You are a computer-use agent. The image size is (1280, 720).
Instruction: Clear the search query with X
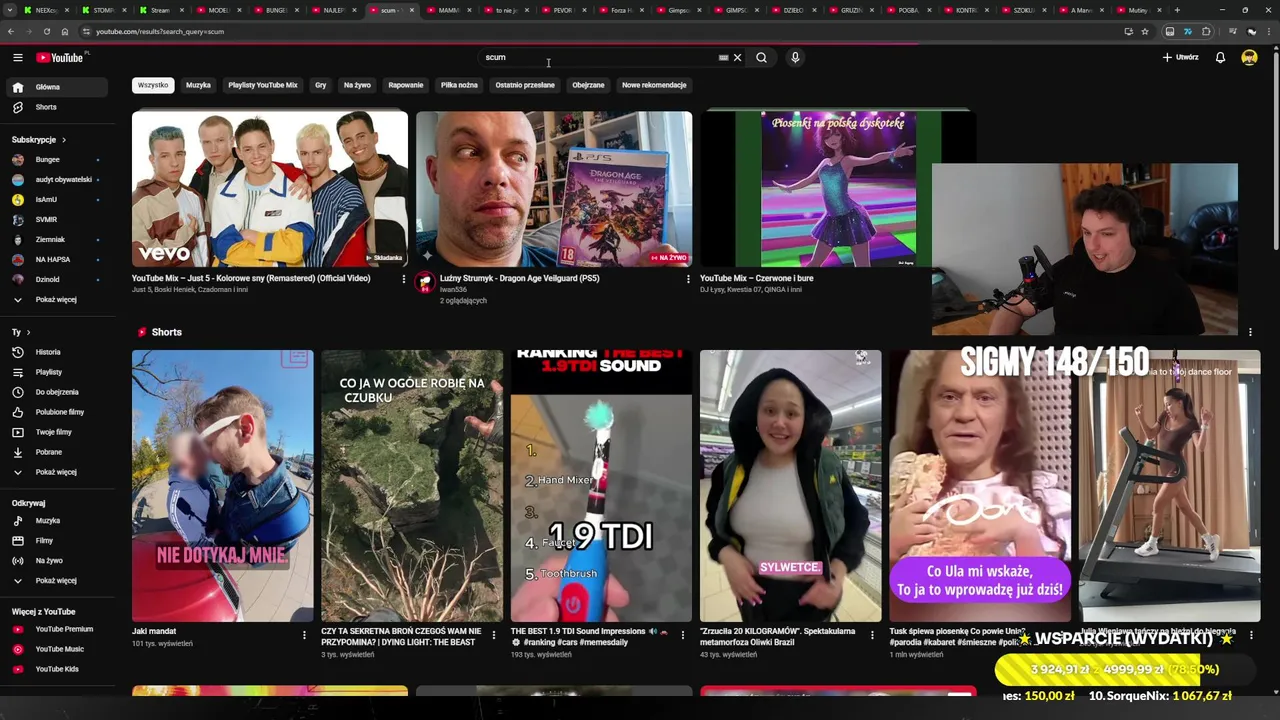pos(738,57)
